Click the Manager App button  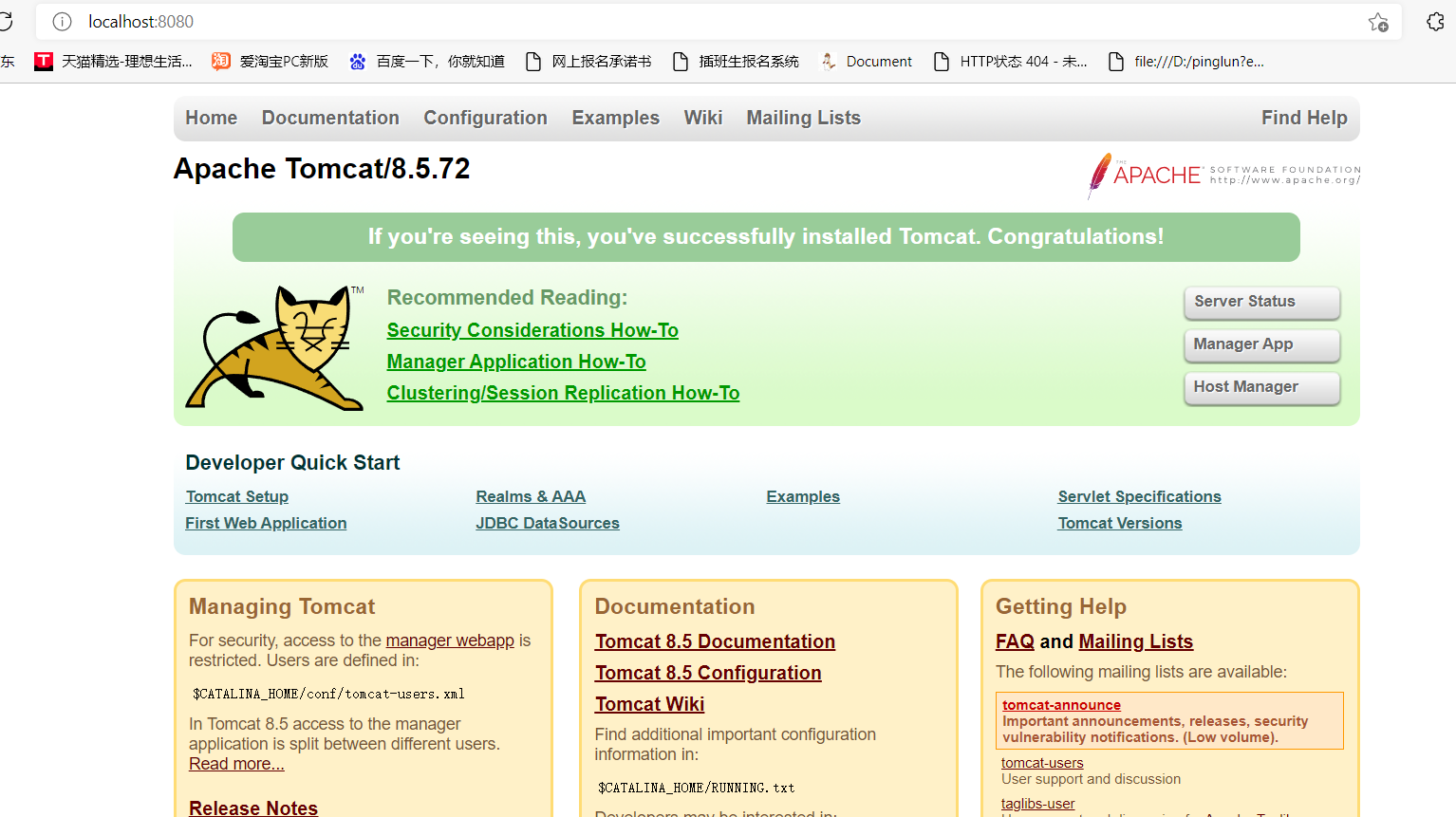pyautogui.click(x=1261, y=344)
